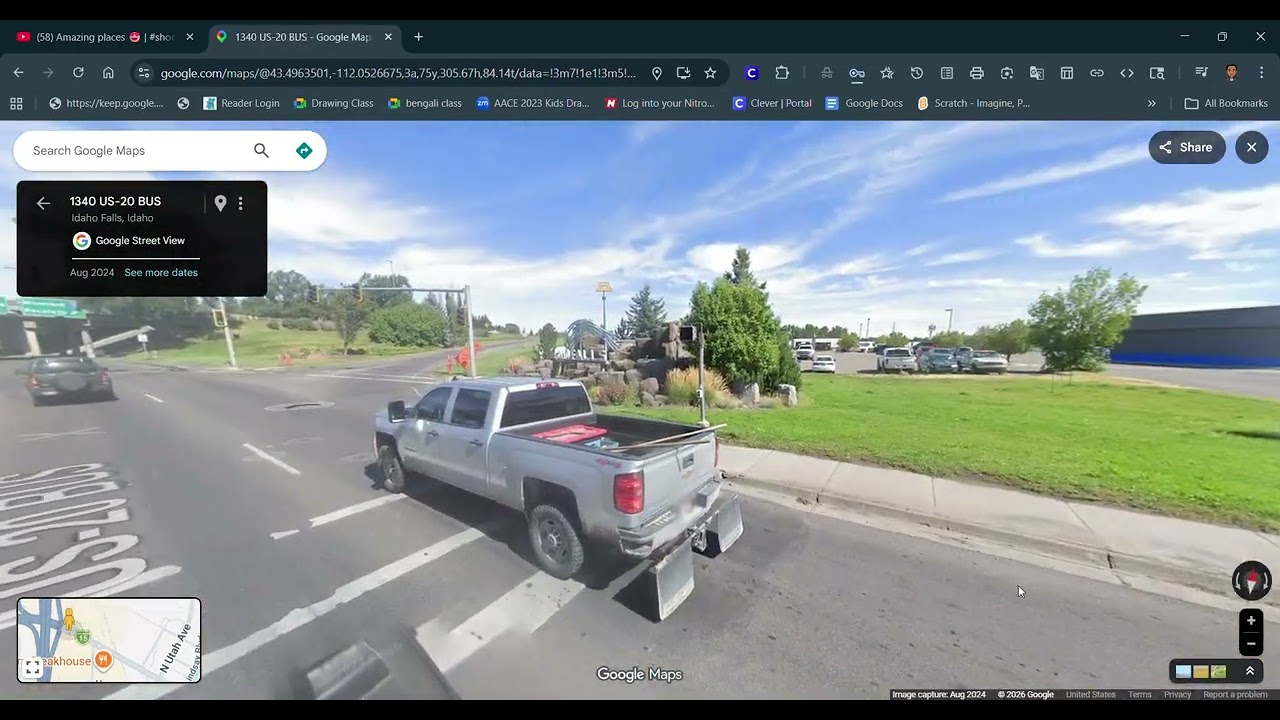Click the printer toolbar icon
This screenshot has height=720, width=1280.
click(977, 73)
